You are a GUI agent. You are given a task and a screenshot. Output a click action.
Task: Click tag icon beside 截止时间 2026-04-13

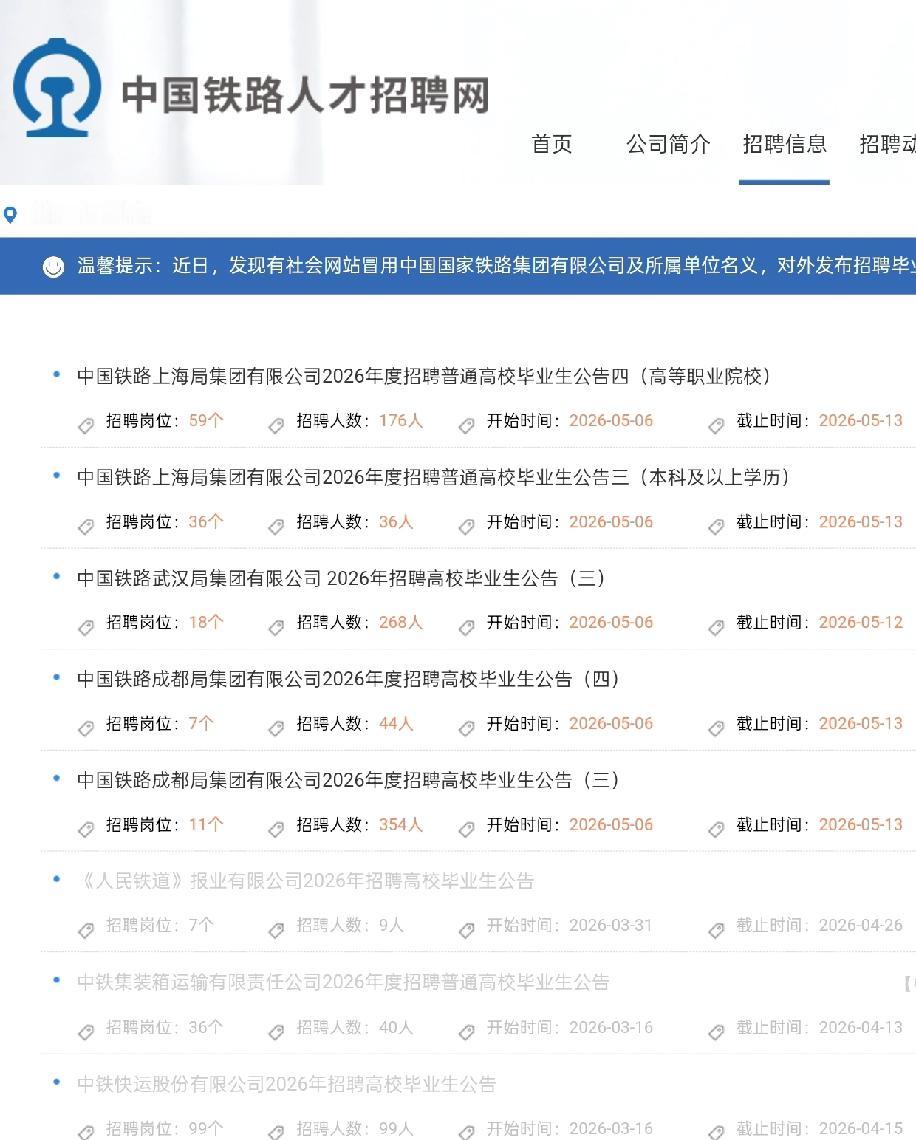(716, 1032)
